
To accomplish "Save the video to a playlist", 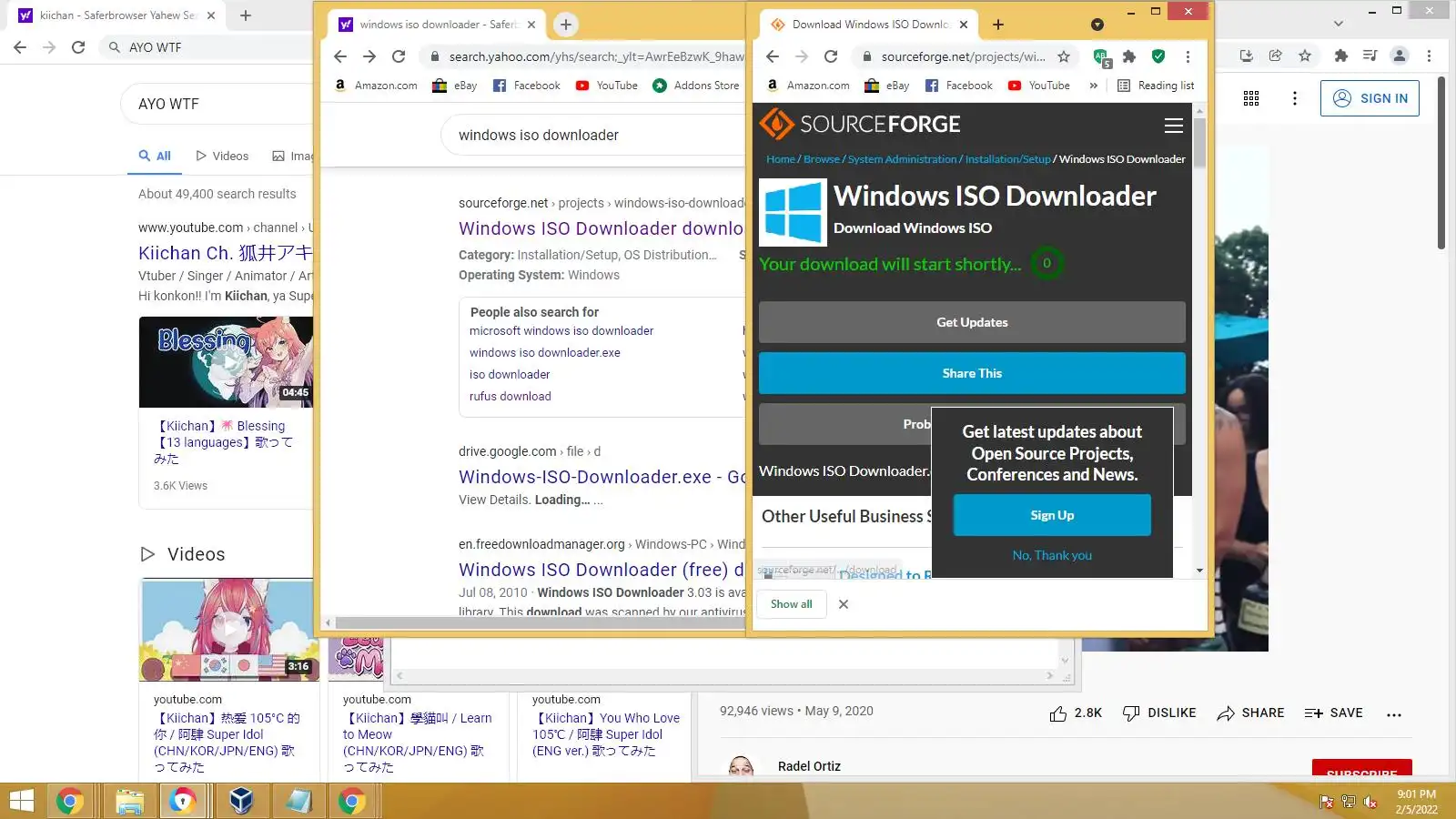I will (1333, 713).
